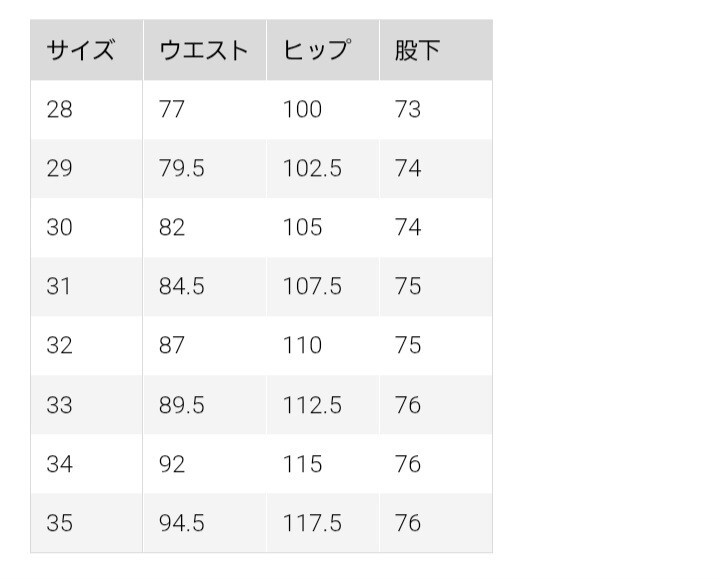This screenshot has width=720, height=579.
Task: Click waist value 92
Action: (172, 464)
